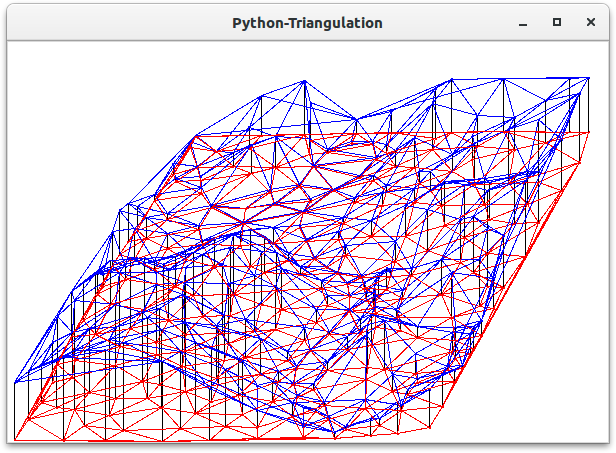
Task: Click top-right corner vertex of the red mesh
Action: click(588, 132)
